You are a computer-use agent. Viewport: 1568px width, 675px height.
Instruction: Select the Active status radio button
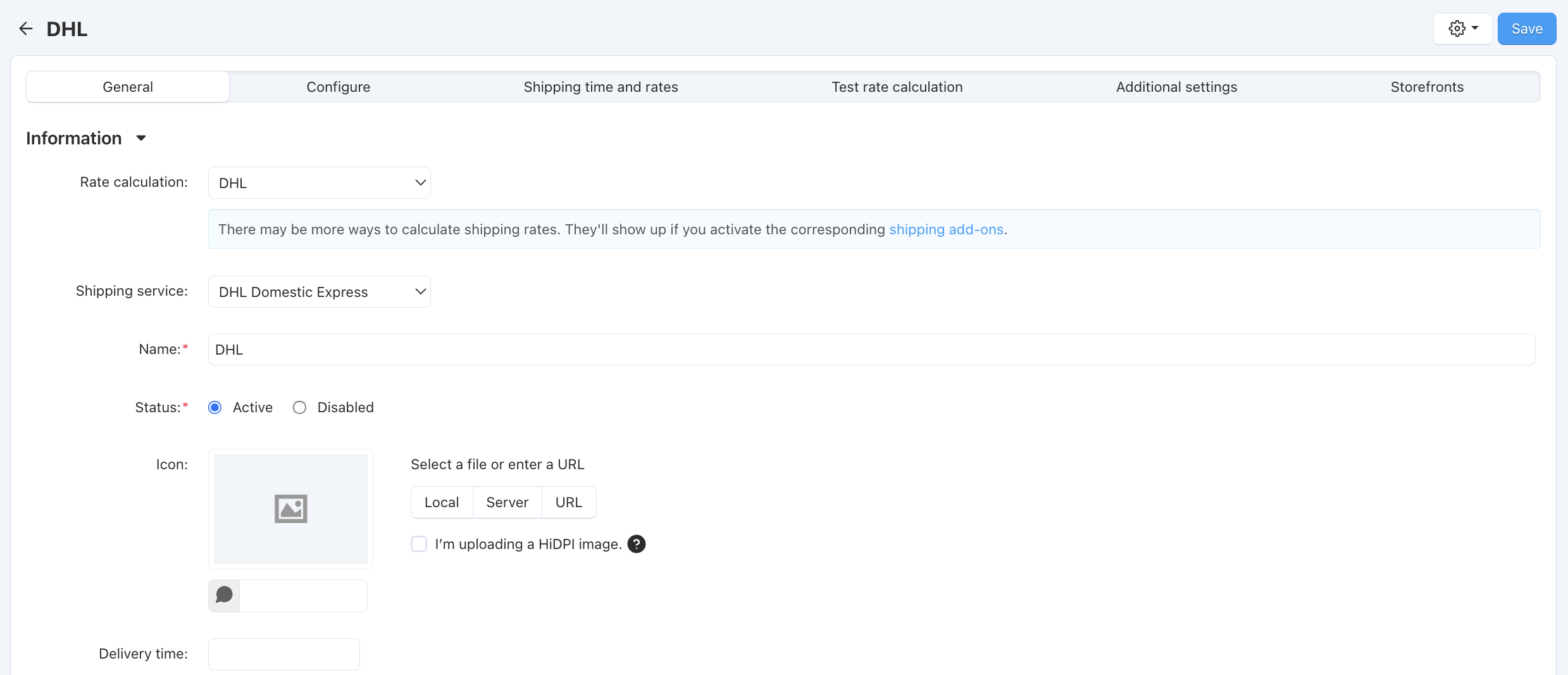(x=215, y=407)
